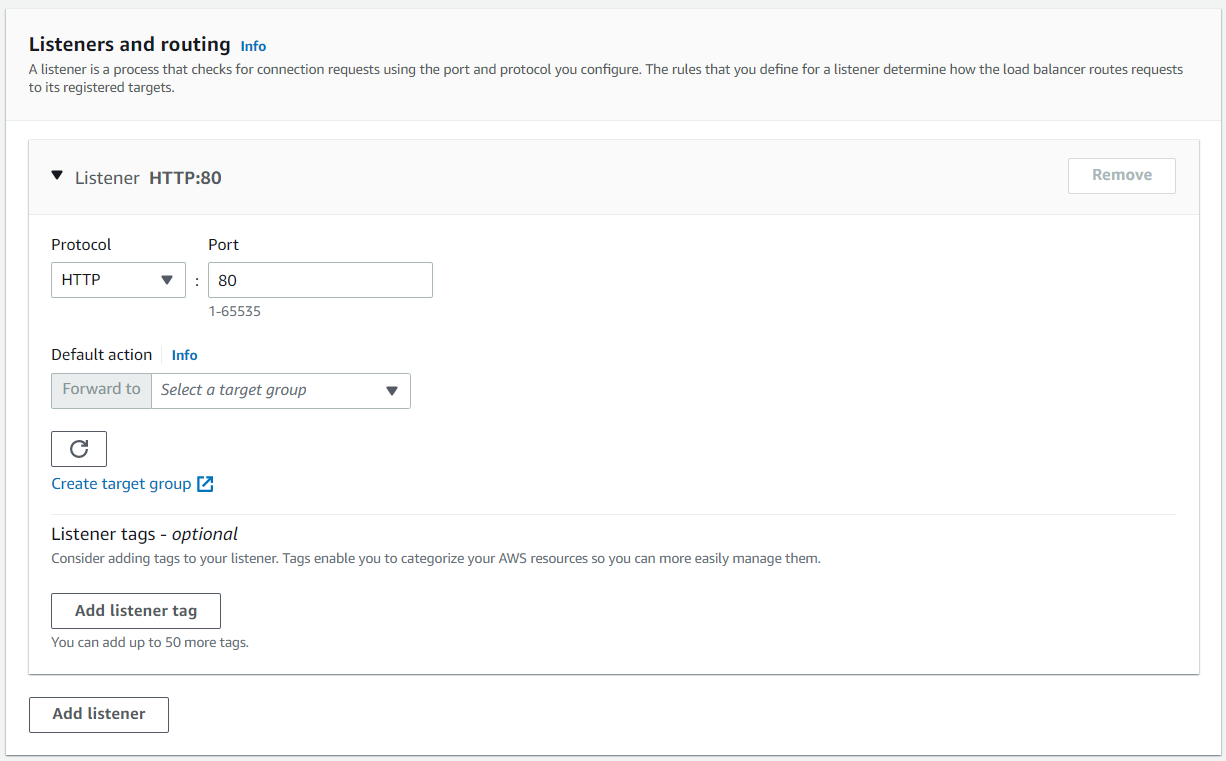Click the Add listener button

(x=99, y=714)
